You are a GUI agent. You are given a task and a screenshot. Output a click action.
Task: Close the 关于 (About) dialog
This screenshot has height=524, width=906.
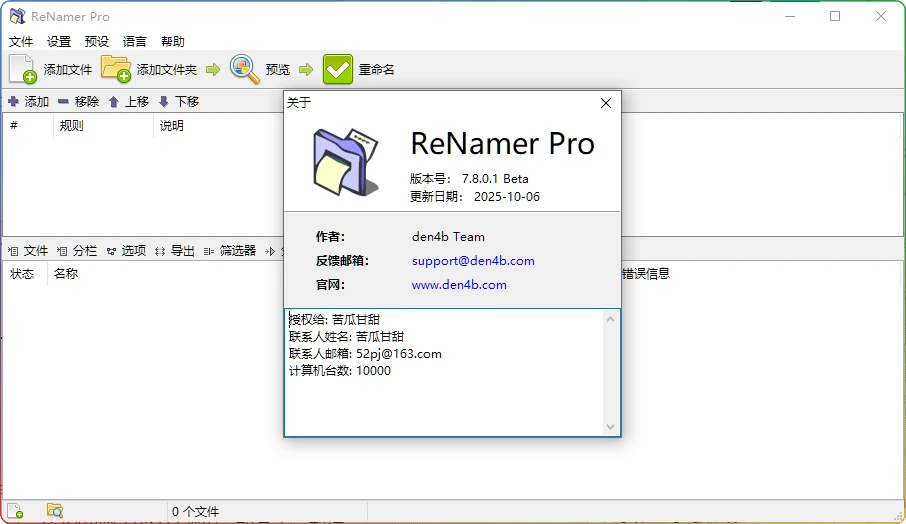click(x=605, y=103)
